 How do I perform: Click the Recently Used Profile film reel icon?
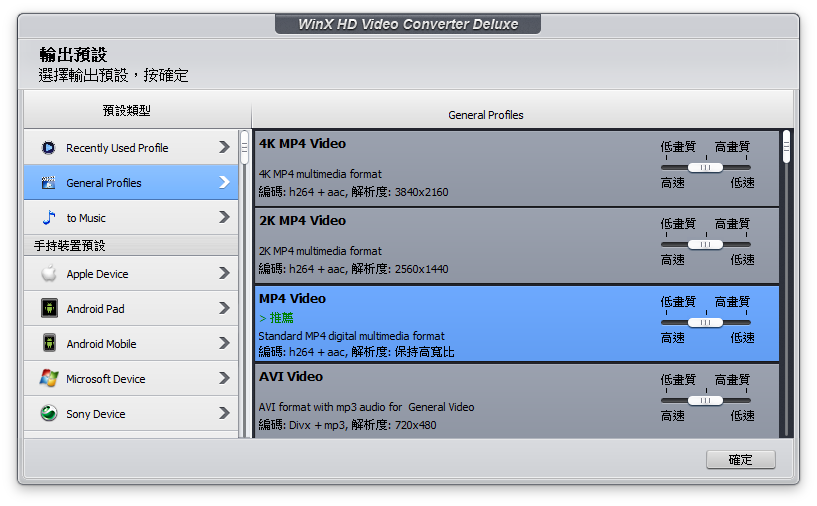pyautogui.click(x=48, y=148)
